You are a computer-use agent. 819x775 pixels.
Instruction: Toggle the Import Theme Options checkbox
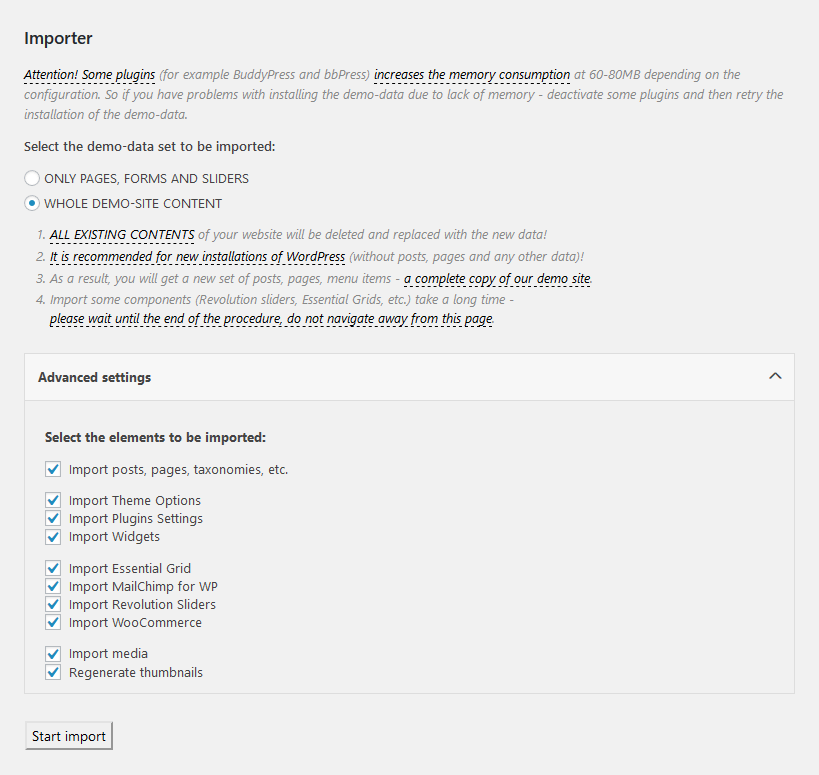pos(53,500)
